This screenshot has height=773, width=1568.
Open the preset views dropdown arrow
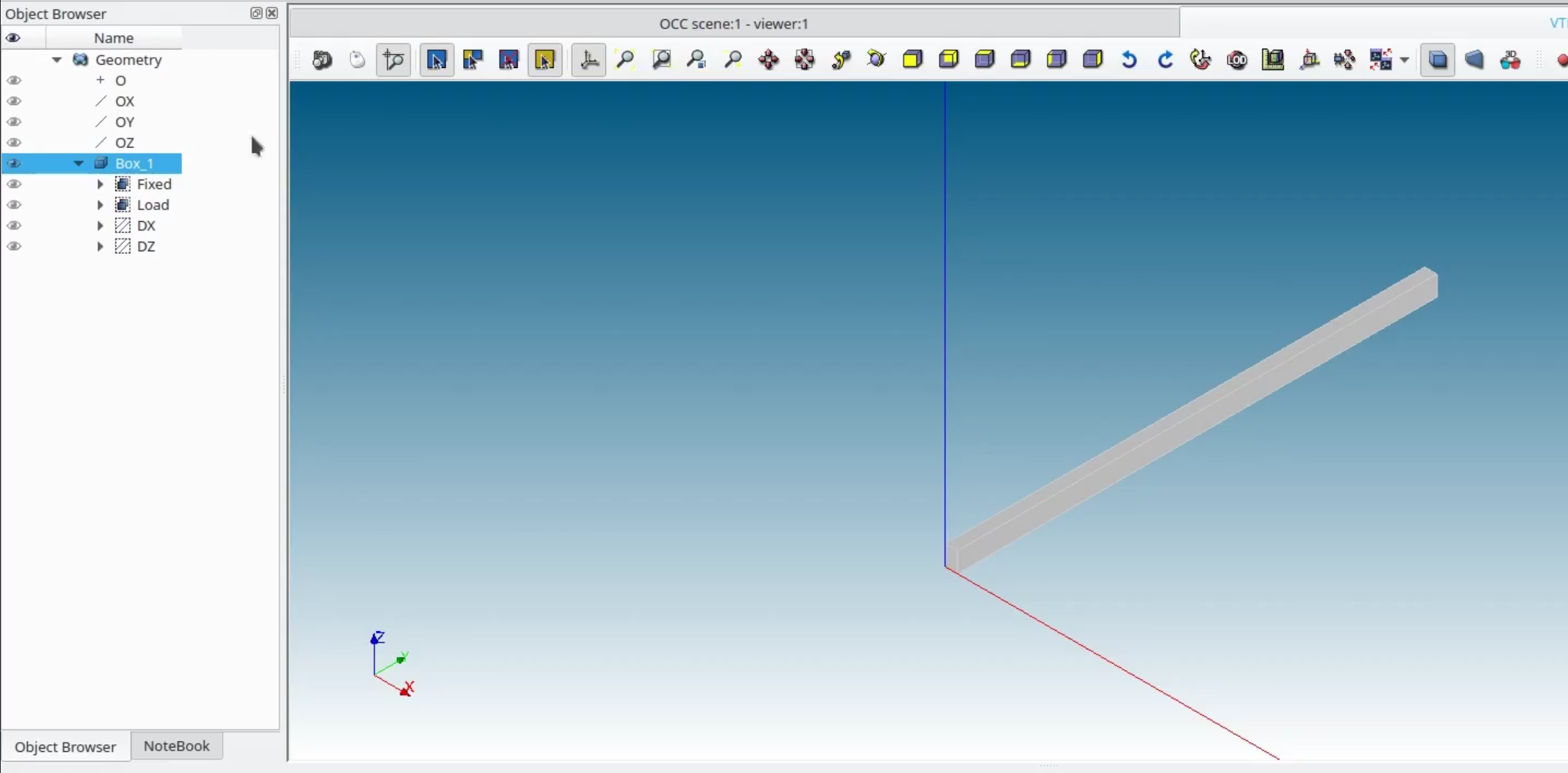[x=1404, y=60]
